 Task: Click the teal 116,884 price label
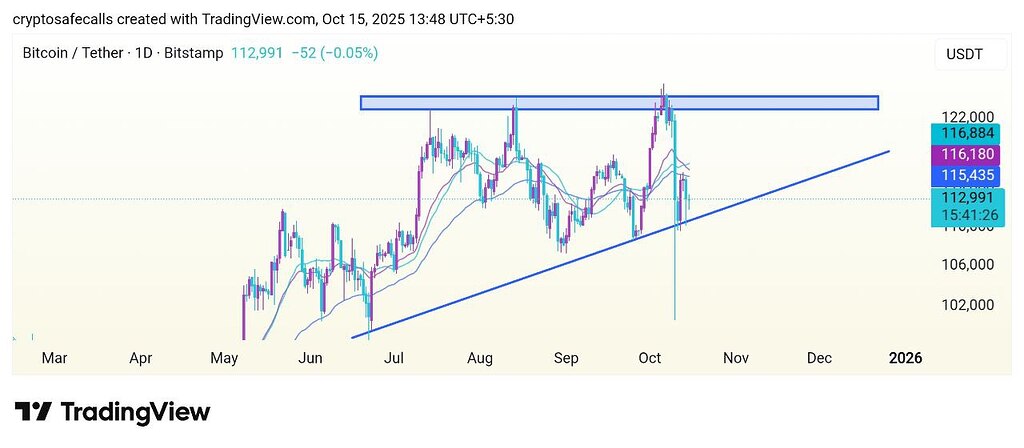click(x=964, y=133)
